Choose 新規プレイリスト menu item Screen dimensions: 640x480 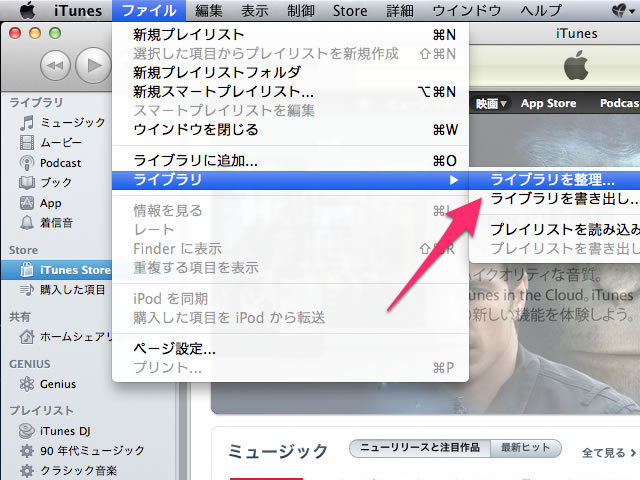point(290,35)
